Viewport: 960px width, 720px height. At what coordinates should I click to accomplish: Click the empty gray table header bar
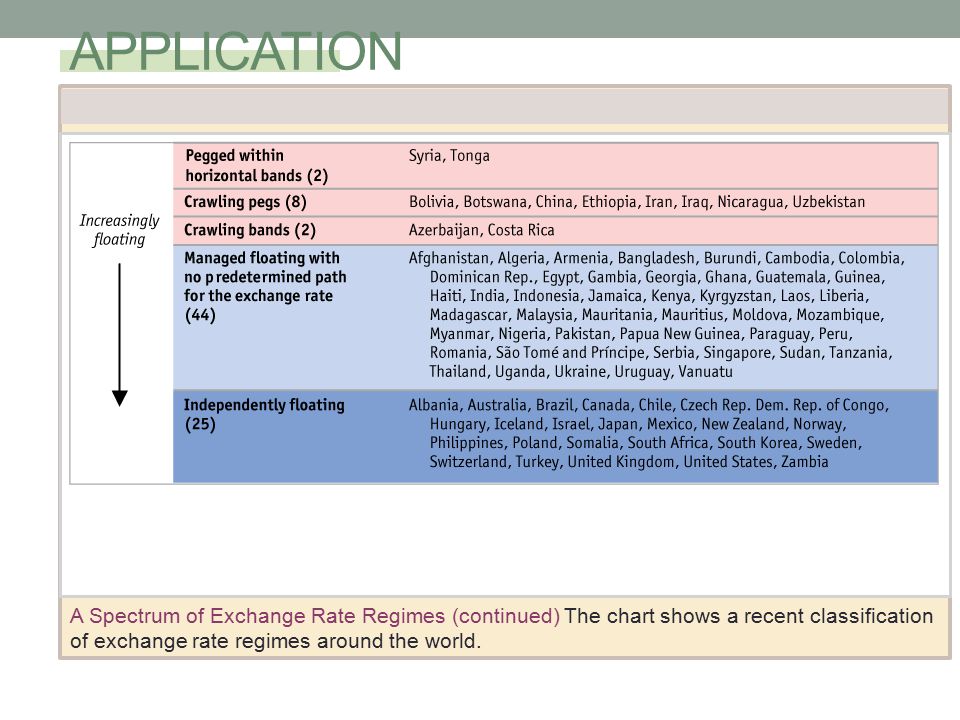504,107
